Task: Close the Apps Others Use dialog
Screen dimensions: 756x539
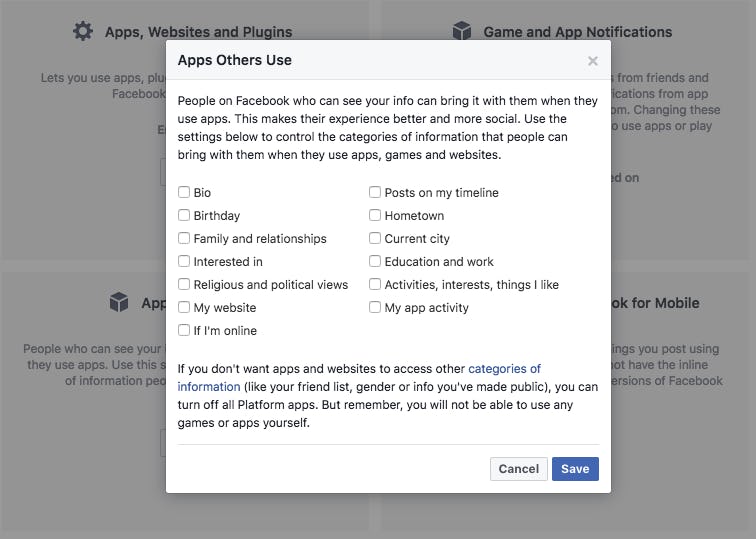Action: pos(592,61)
